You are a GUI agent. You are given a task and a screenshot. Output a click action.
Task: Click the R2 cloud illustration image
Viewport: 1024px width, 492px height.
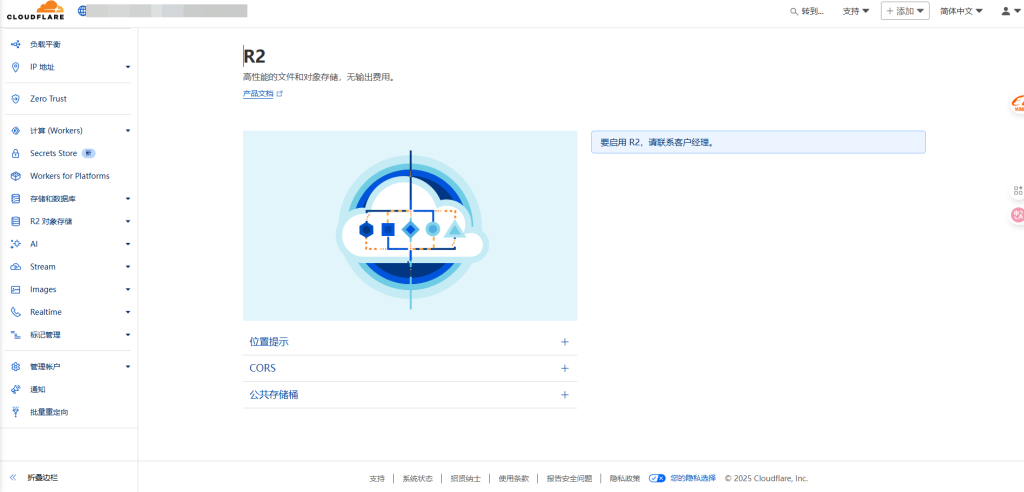point(410,226)
